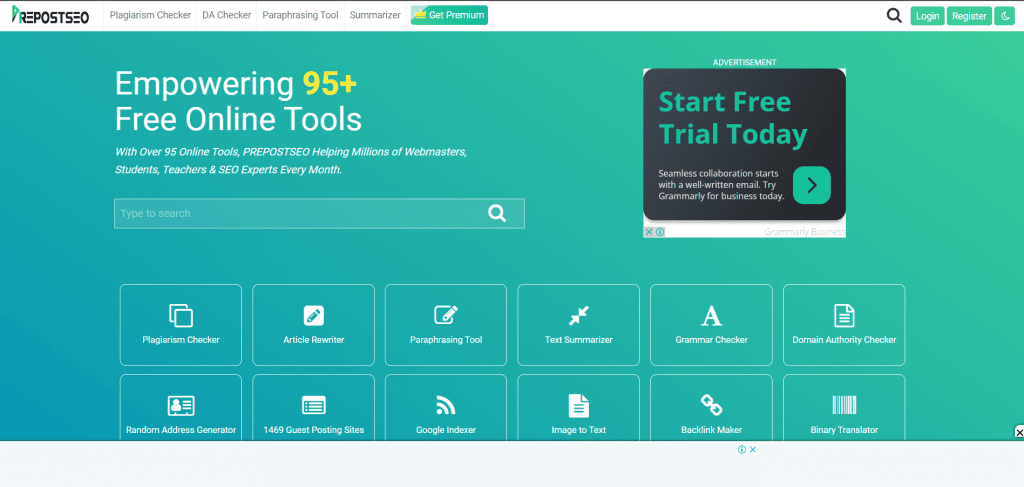Open the Plagiarism Checker tool card icon
Image resolution: width=1024 pixels, height=487 pixels.
pos(181,316)
